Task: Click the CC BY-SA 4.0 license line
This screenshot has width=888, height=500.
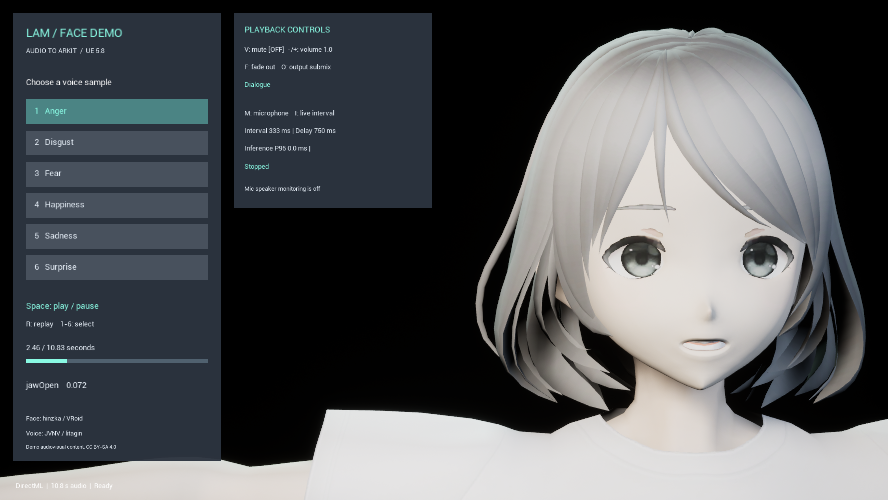Action: click(x=71, y=447)
